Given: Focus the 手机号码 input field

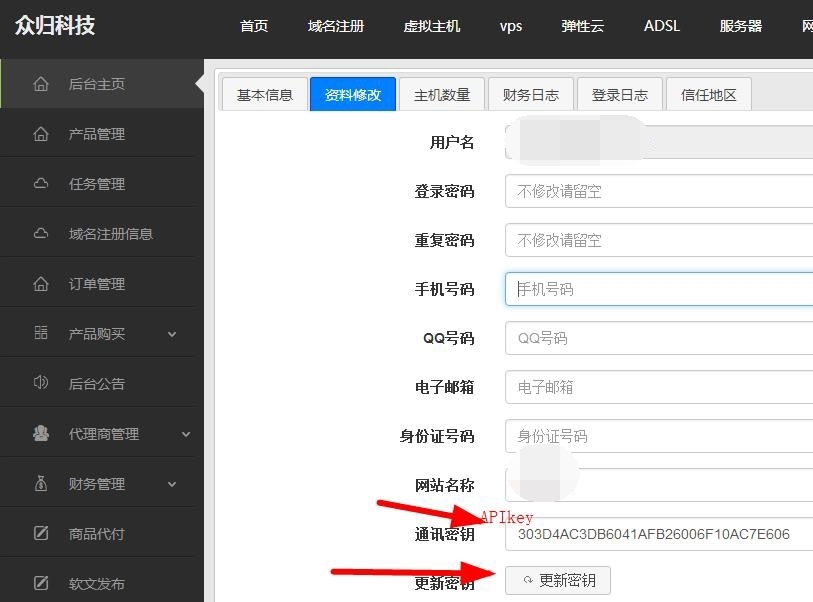Looking at the screenshot, I should click(659, 289).
